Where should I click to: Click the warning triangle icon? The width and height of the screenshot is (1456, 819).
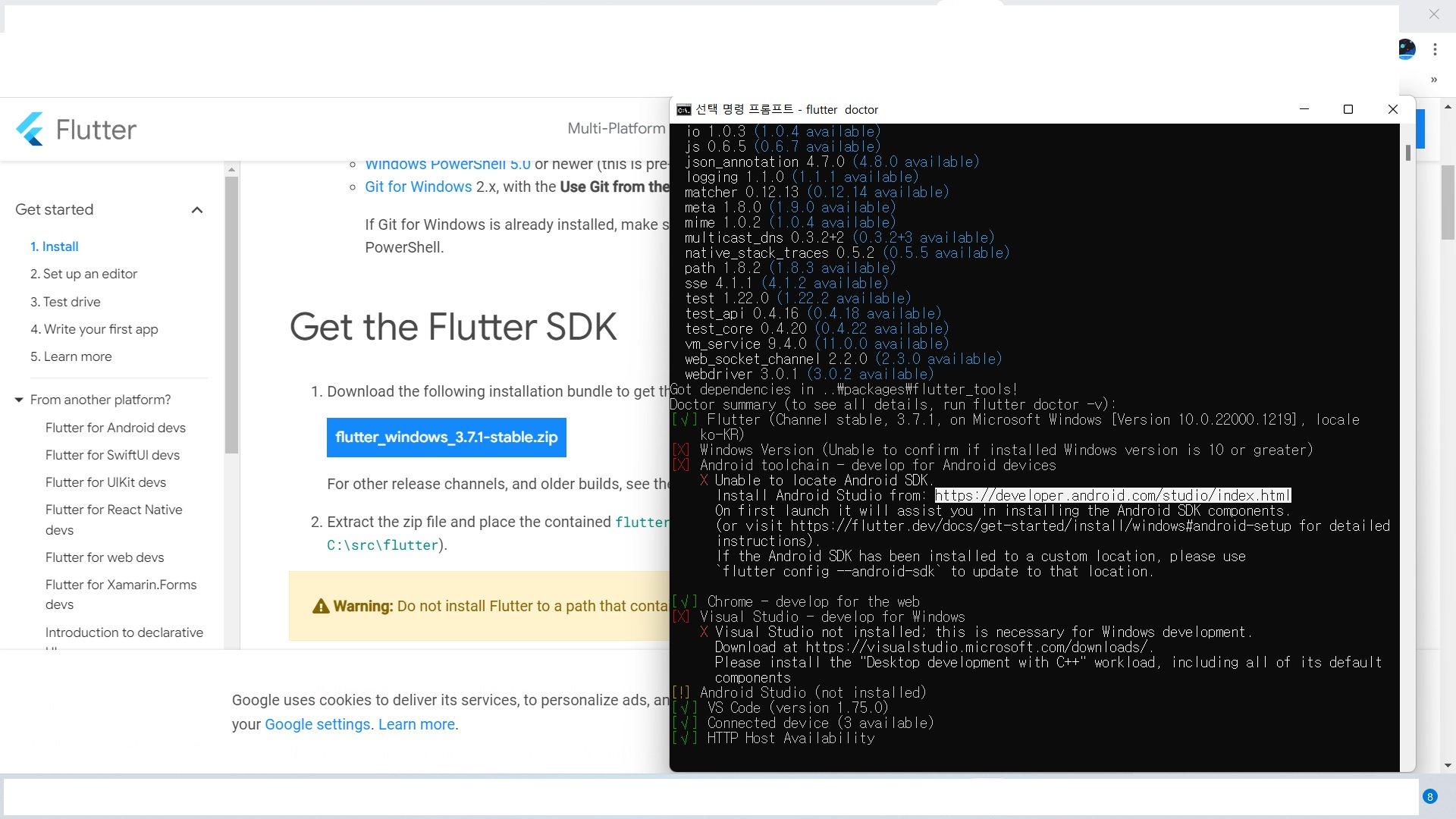tap(321, 606)
